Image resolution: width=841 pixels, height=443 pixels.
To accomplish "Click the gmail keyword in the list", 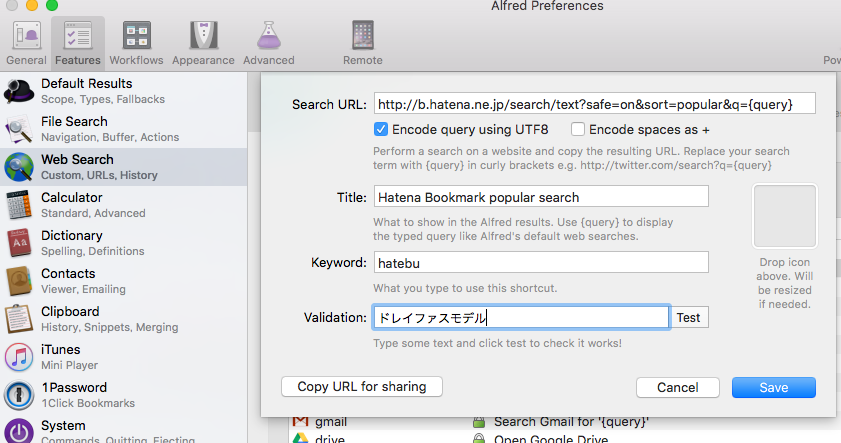I will pyautogui.click(x=331, y=422).
